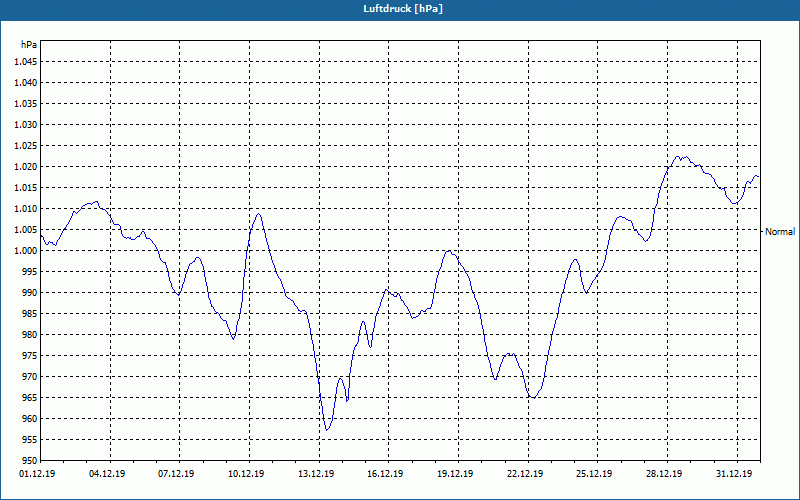
Task: Click the 960 y-axis label
Action: click(x=30, y=419)
